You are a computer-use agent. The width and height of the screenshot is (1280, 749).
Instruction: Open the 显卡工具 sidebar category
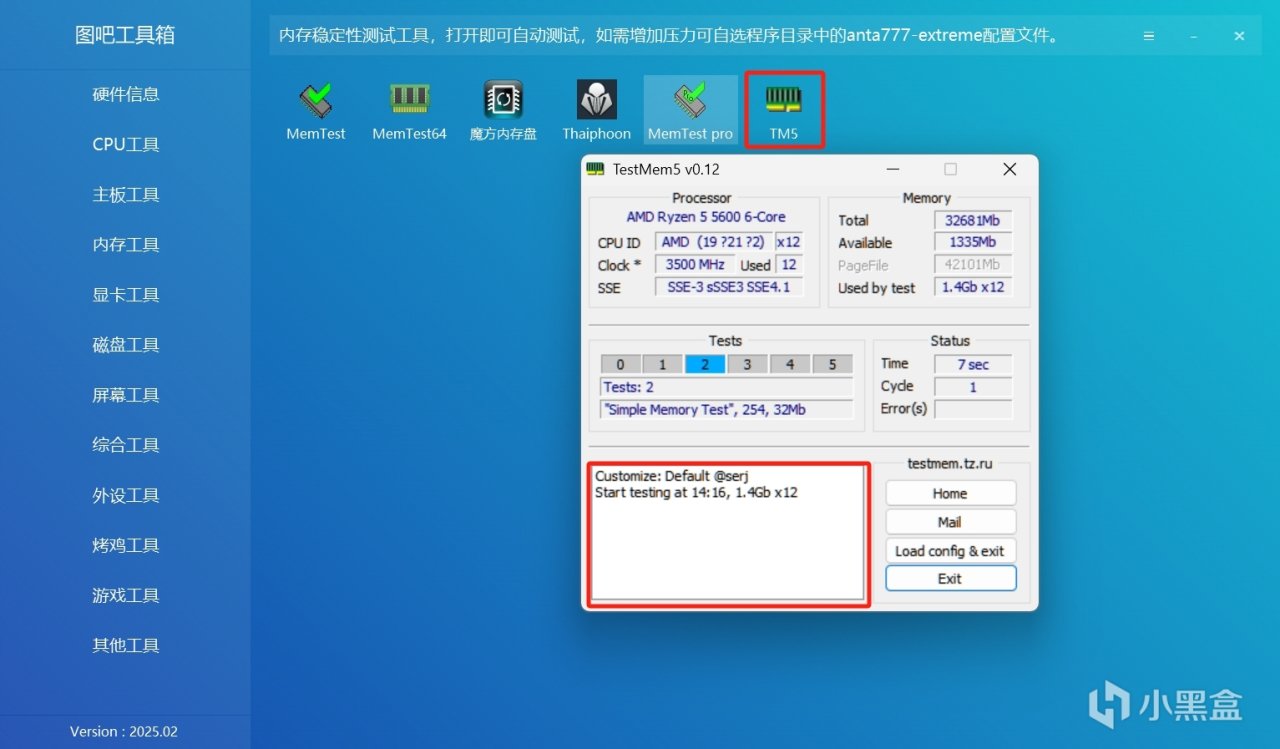coord(125,295)
